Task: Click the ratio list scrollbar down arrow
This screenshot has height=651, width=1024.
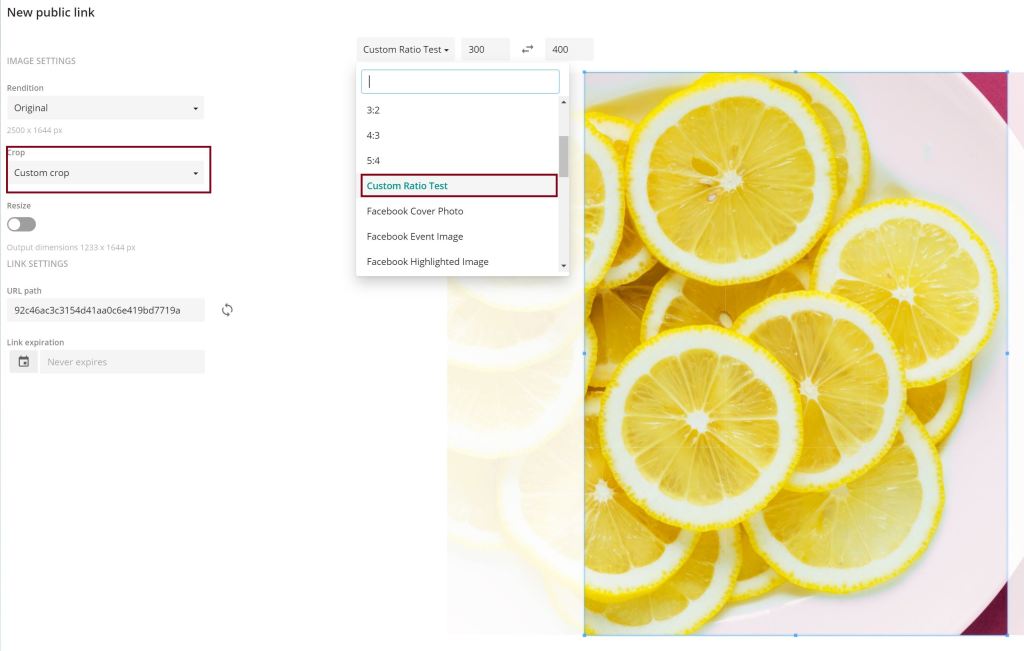Action: click(563, 266)
